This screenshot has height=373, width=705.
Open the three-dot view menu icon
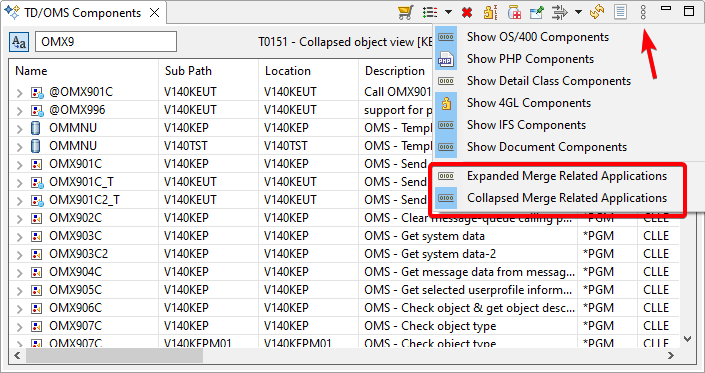(643, 12)
